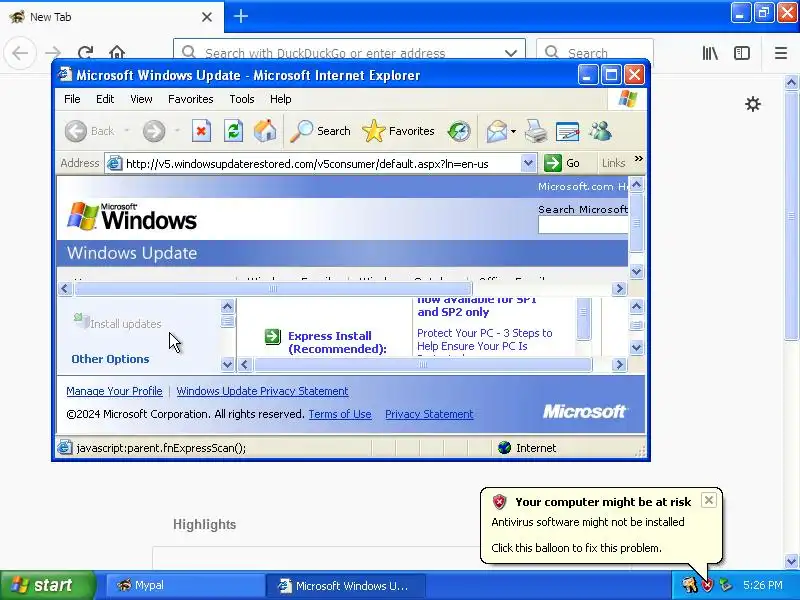Open the Back history dropdown arrow

127,131
